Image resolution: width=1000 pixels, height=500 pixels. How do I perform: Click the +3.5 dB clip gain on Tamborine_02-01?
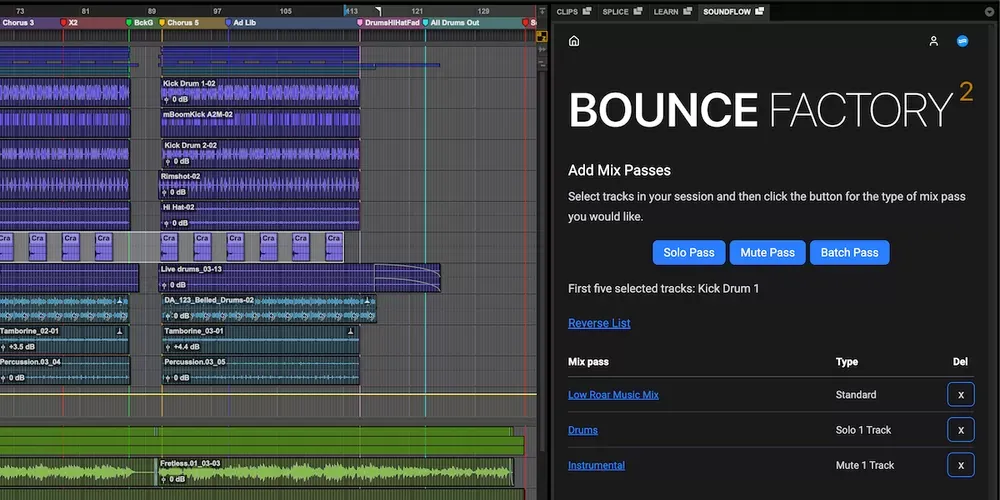[18, 348]
